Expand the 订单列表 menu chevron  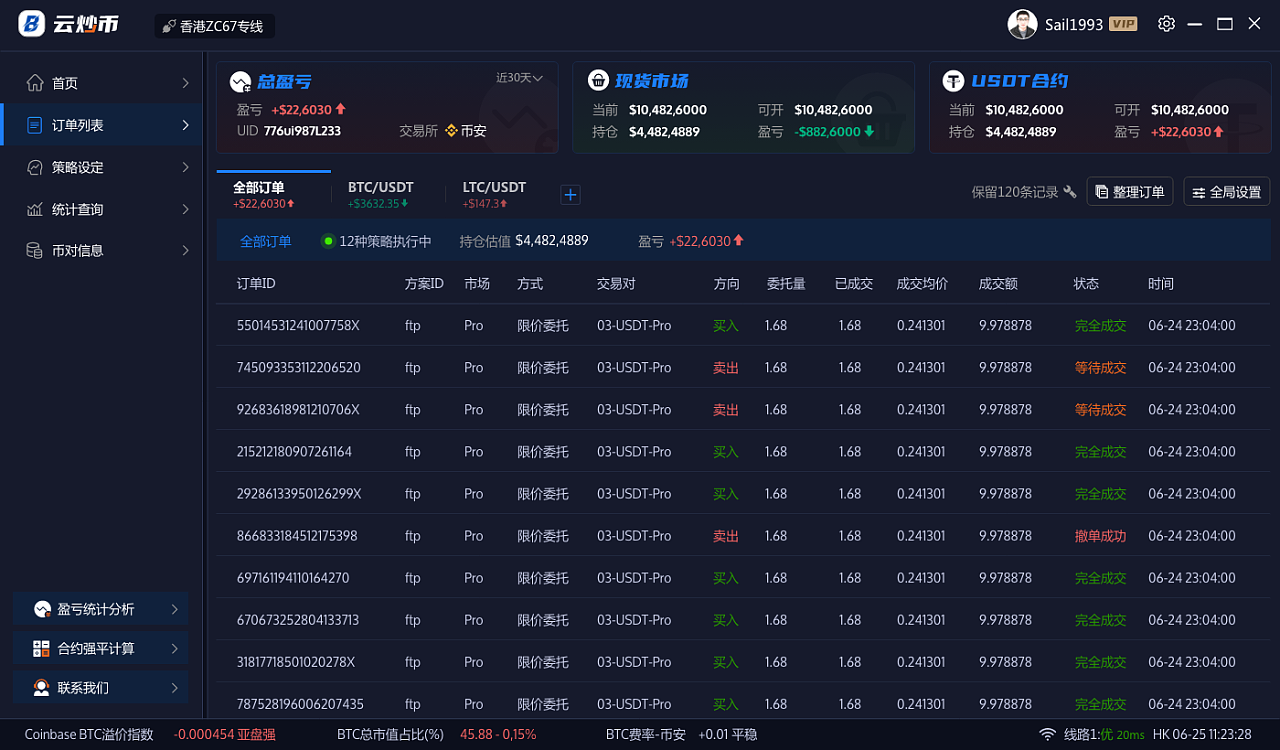(186, 125)
